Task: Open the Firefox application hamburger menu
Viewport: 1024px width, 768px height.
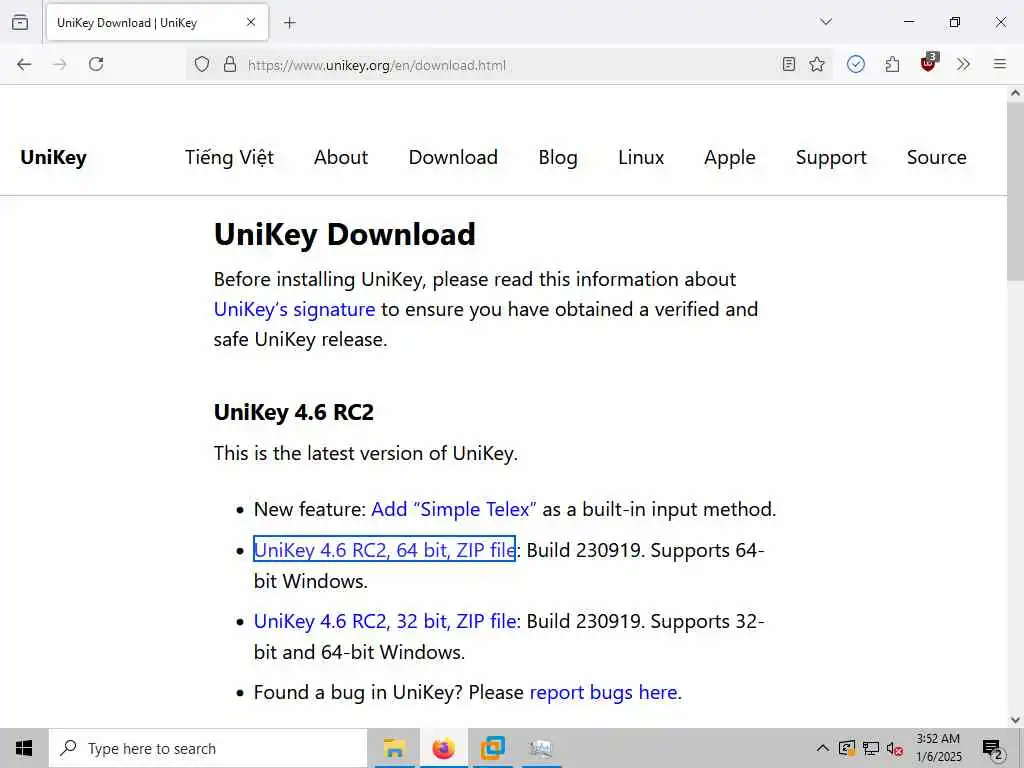Action: click(1000, 64)
